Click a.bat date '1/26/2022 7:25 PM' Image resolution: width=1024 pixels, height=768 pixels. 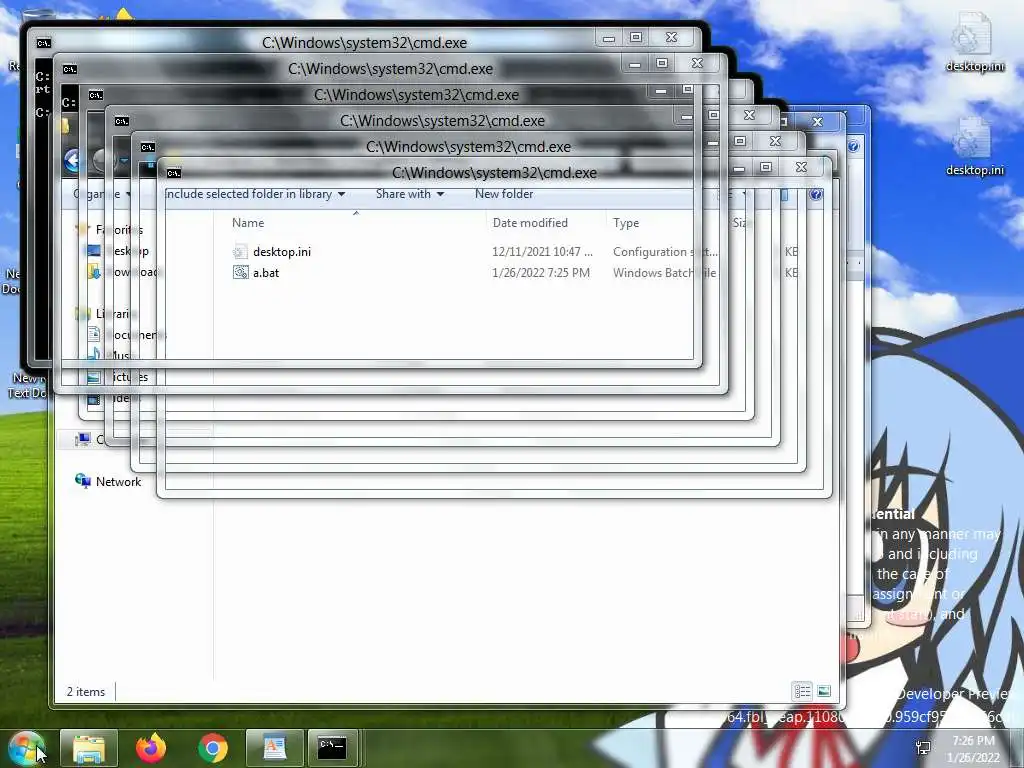[x=541, y=273]
